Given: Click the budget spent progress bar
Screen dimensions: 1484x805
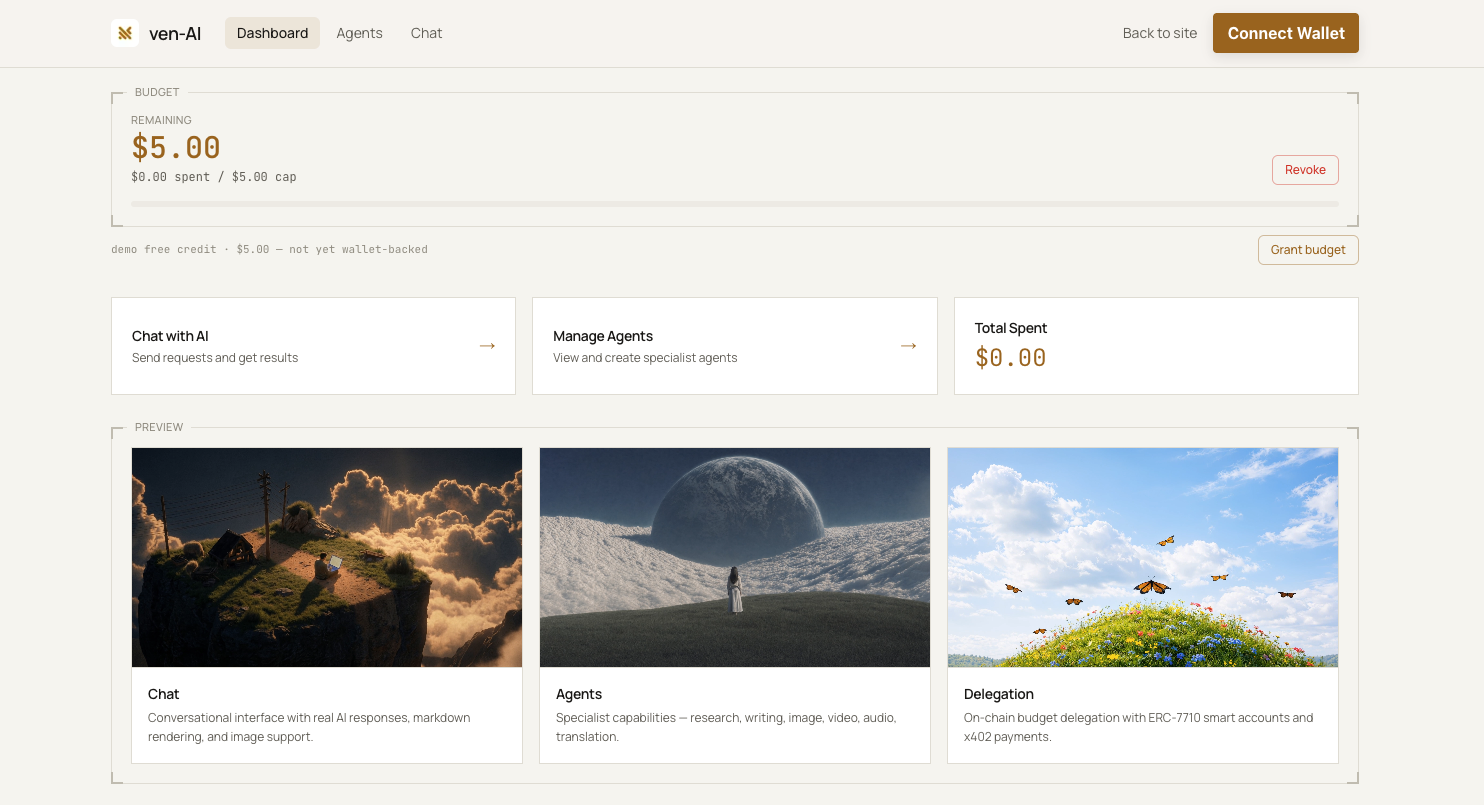Looking at the screenshot, I should click(x=734, y=204).
